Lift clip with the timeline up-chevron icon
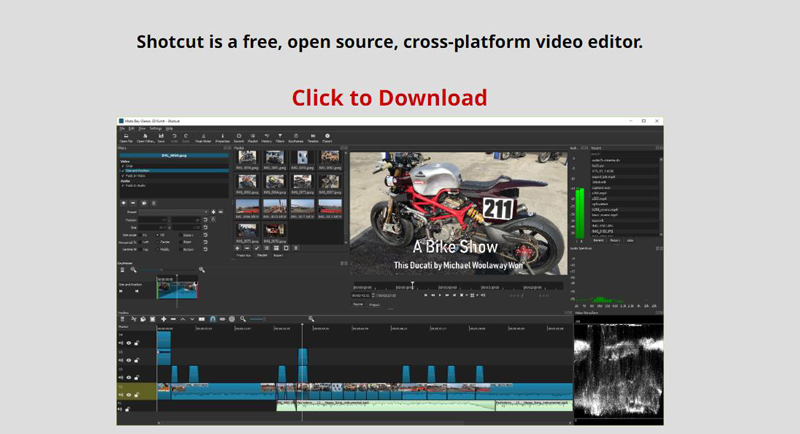 coord(183,319)
